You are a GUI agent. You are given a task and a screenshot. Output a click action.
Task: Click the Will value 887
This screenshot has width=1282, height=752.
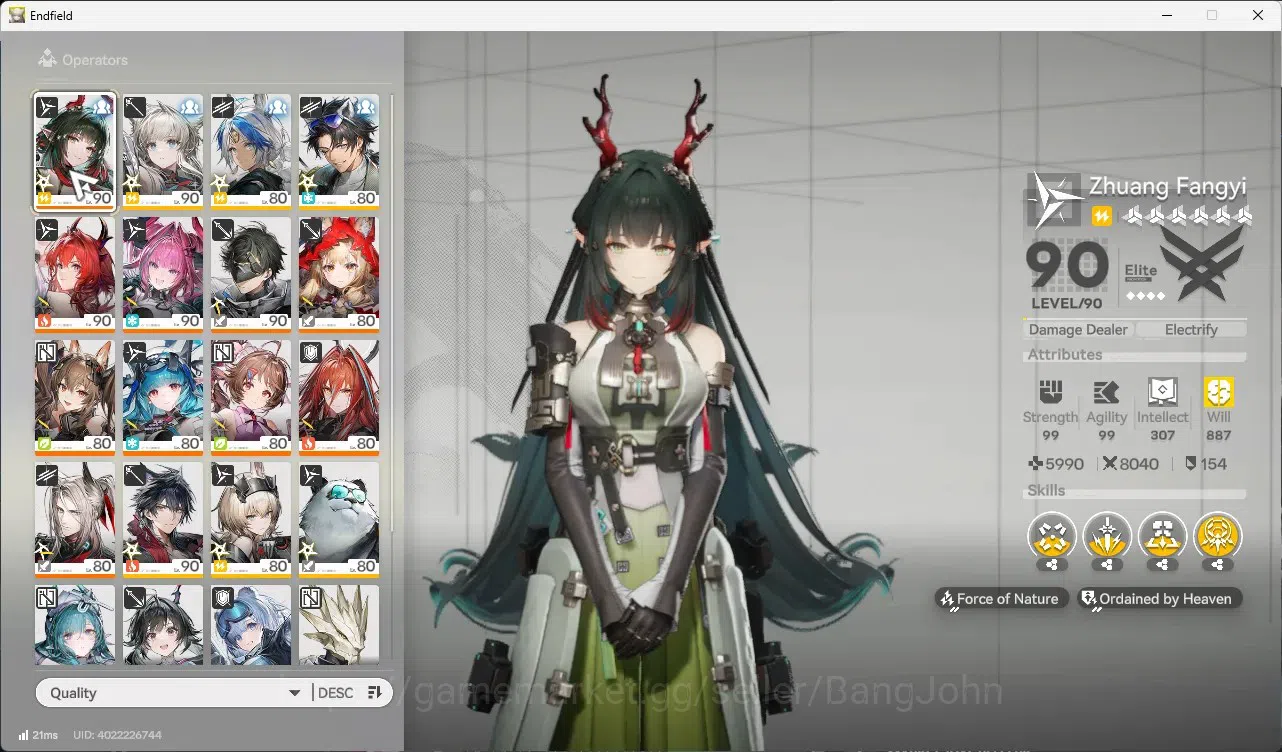(x=1219, y=436)
